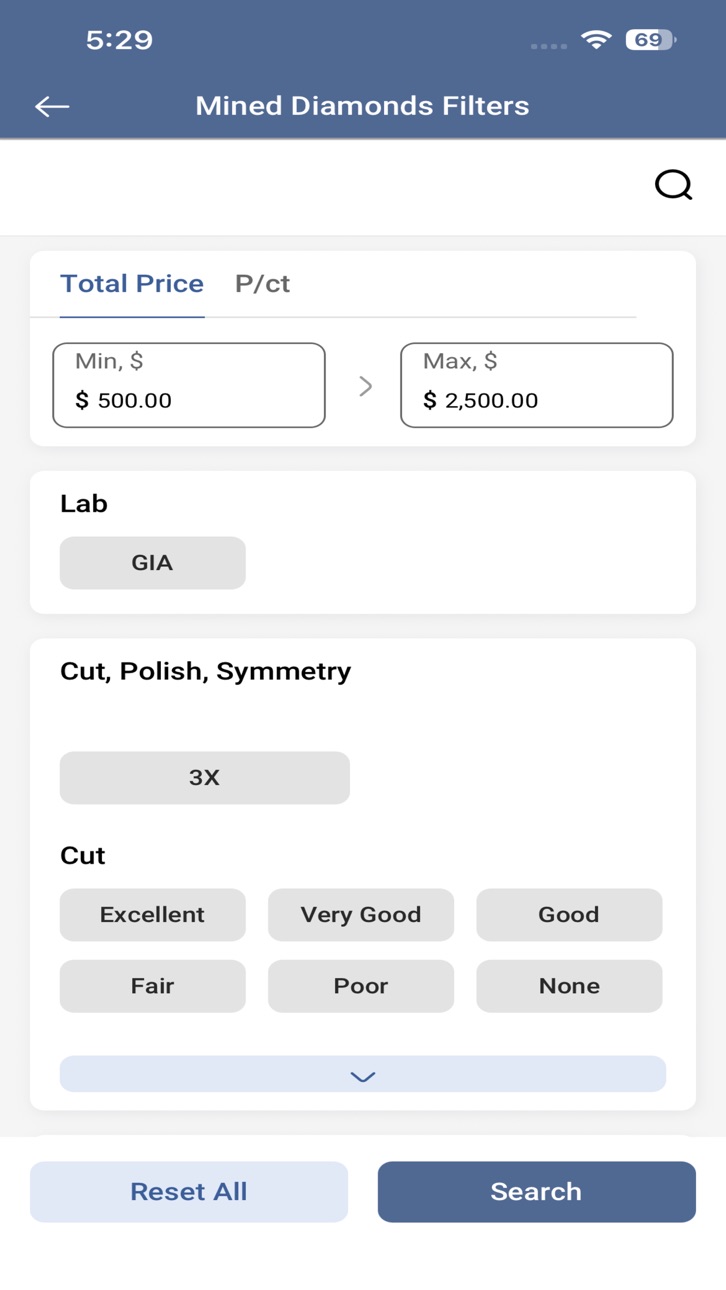Go back using the arrow icon
726x1290 pixels.
tap(52, 106)
